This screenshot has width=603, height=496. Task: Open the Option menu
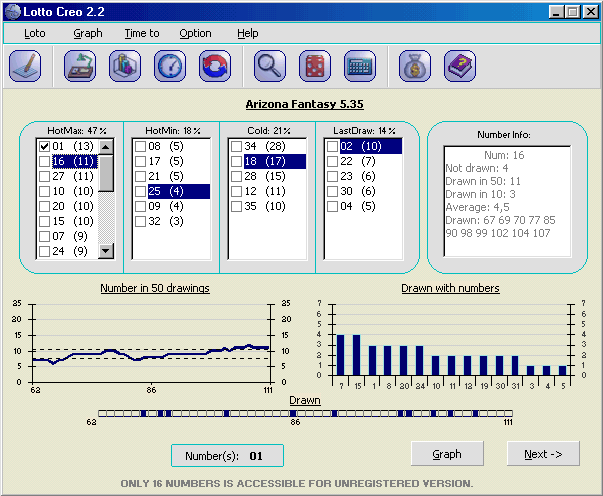tap(195, 33)
